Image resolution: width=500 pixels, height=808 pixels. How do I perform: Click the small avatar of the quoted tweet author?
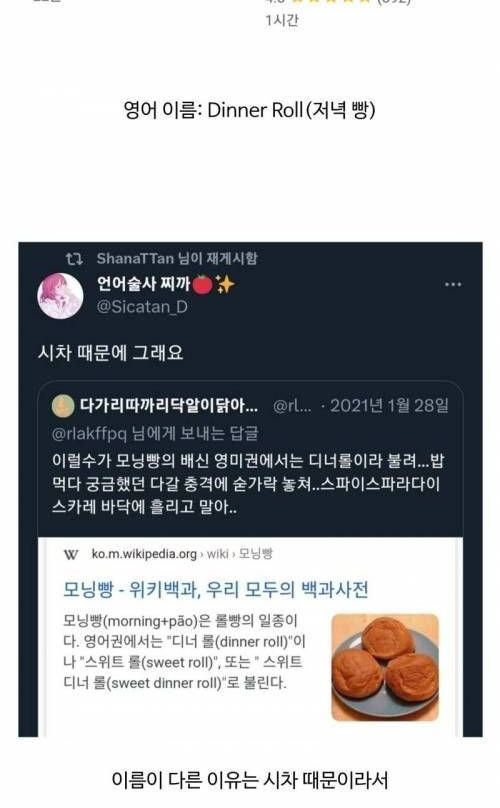63,406
